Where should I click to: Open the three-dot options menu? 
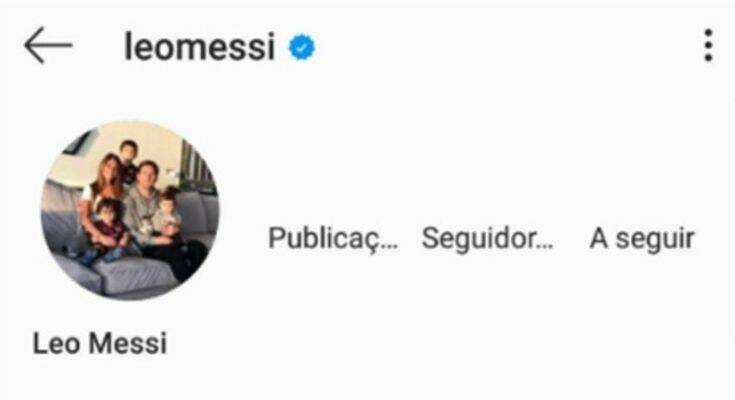[708, 45]
